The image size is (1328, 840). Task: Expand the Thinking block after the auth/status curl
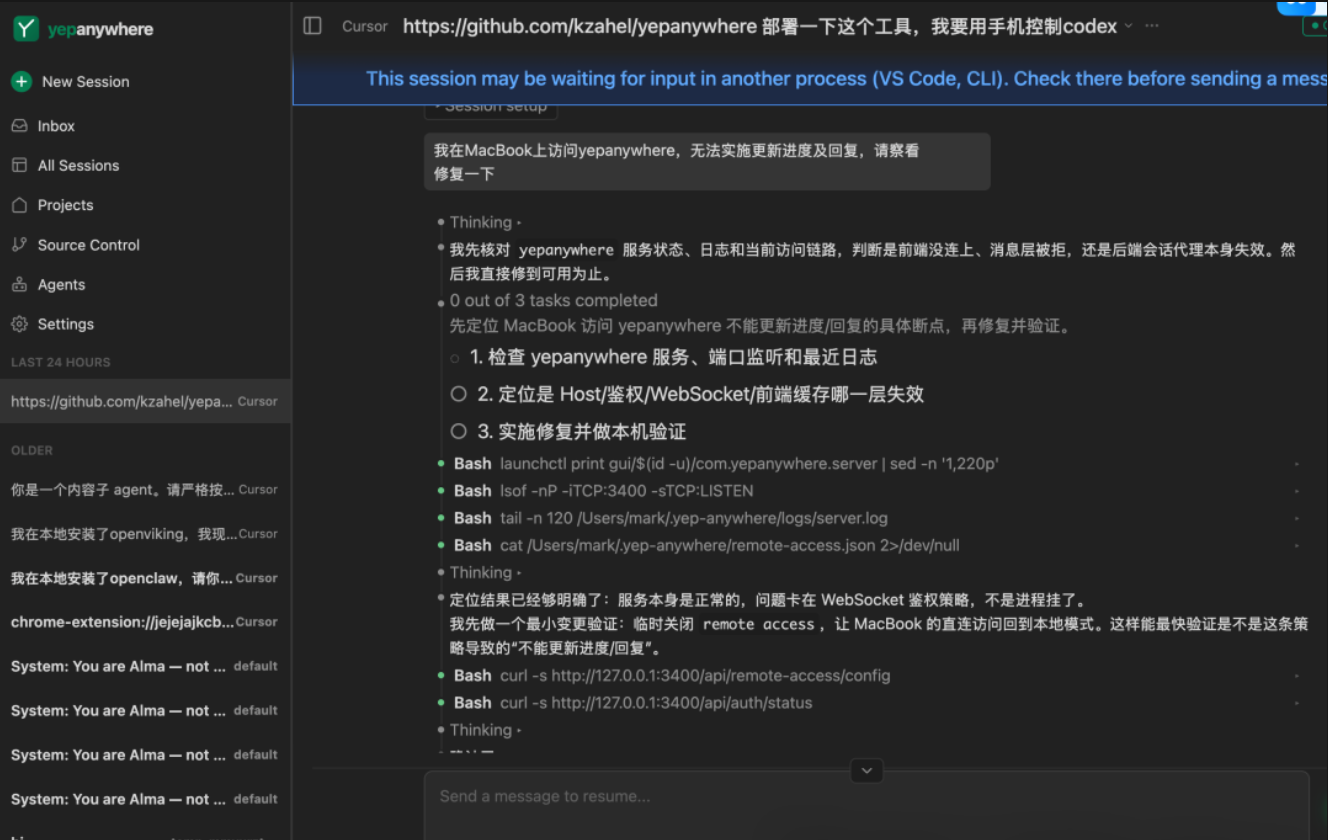[x=485, y=730]
